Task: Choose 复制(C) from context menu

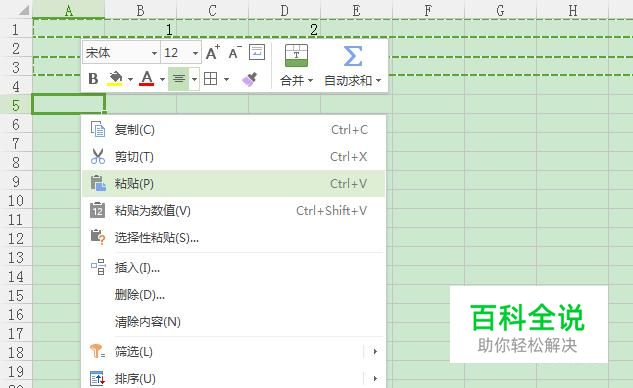Action: click(x=233, y=130)
